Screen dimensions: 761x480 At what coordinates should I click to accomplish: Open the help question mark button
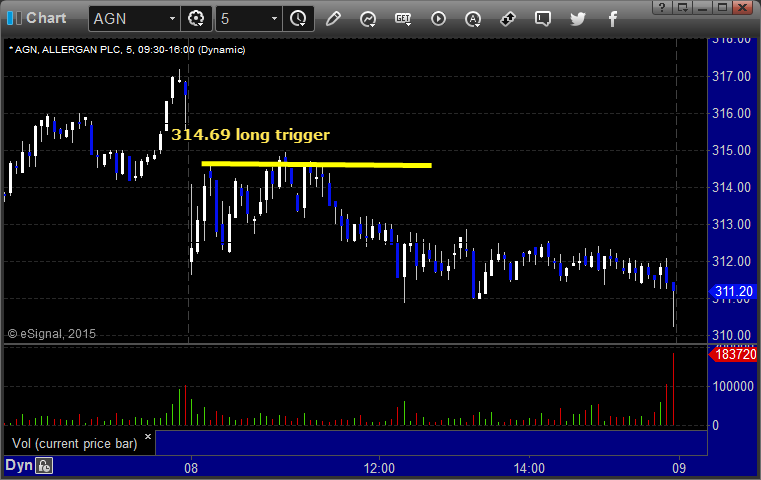662,7
